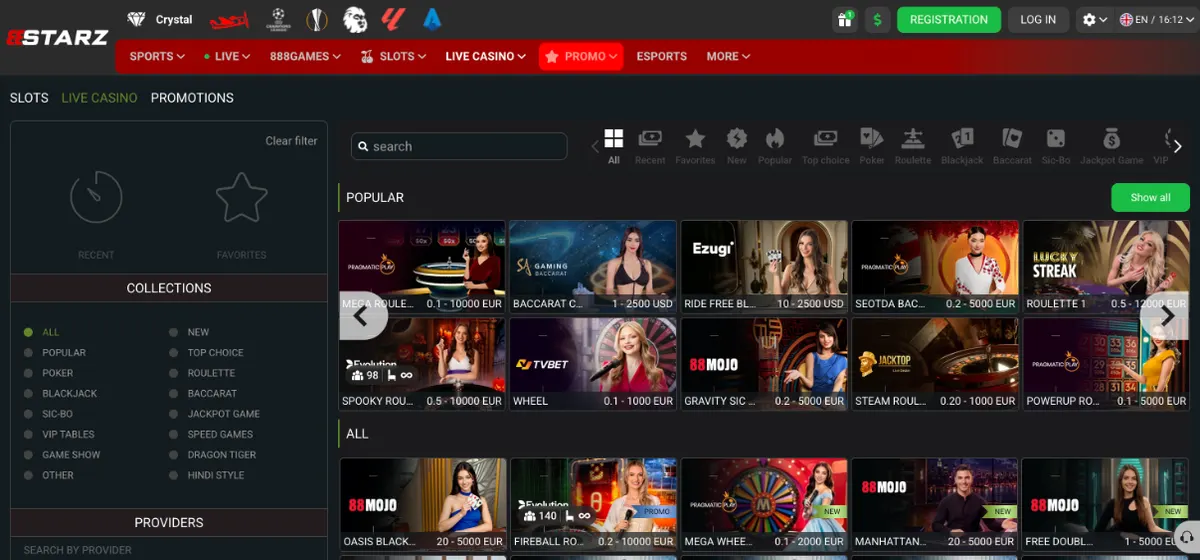Click the green gift bonus icon

[845, 20]
